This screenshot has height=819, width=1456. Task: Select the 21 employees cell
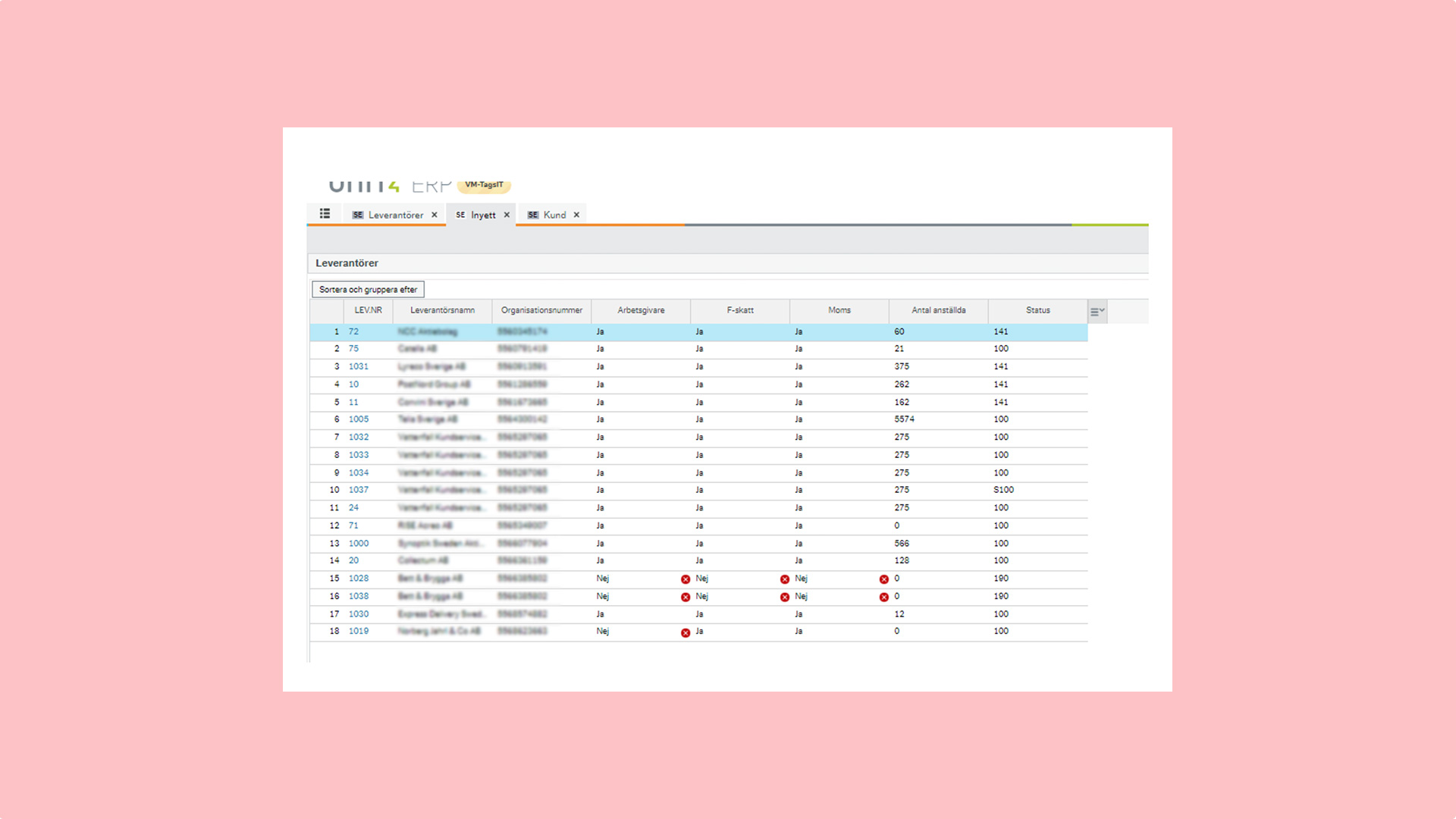[939, 349]
